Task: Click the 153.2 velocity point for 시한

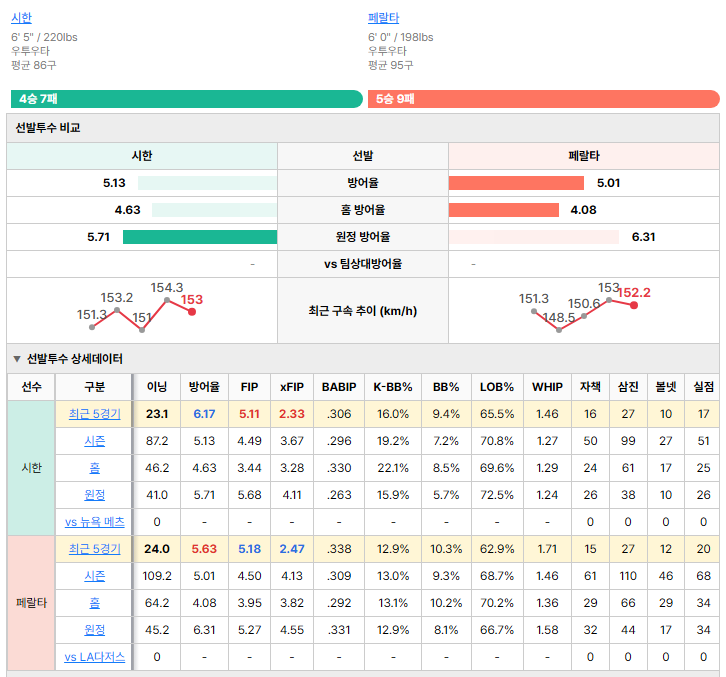Action: pyautogui.click(x=117, y=310)
